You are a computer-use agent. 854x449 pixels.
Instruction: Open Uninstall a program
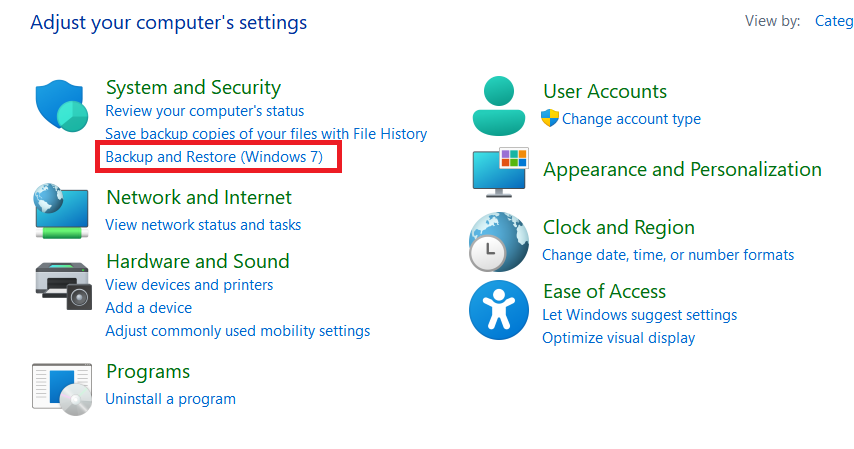pos(170,399)
